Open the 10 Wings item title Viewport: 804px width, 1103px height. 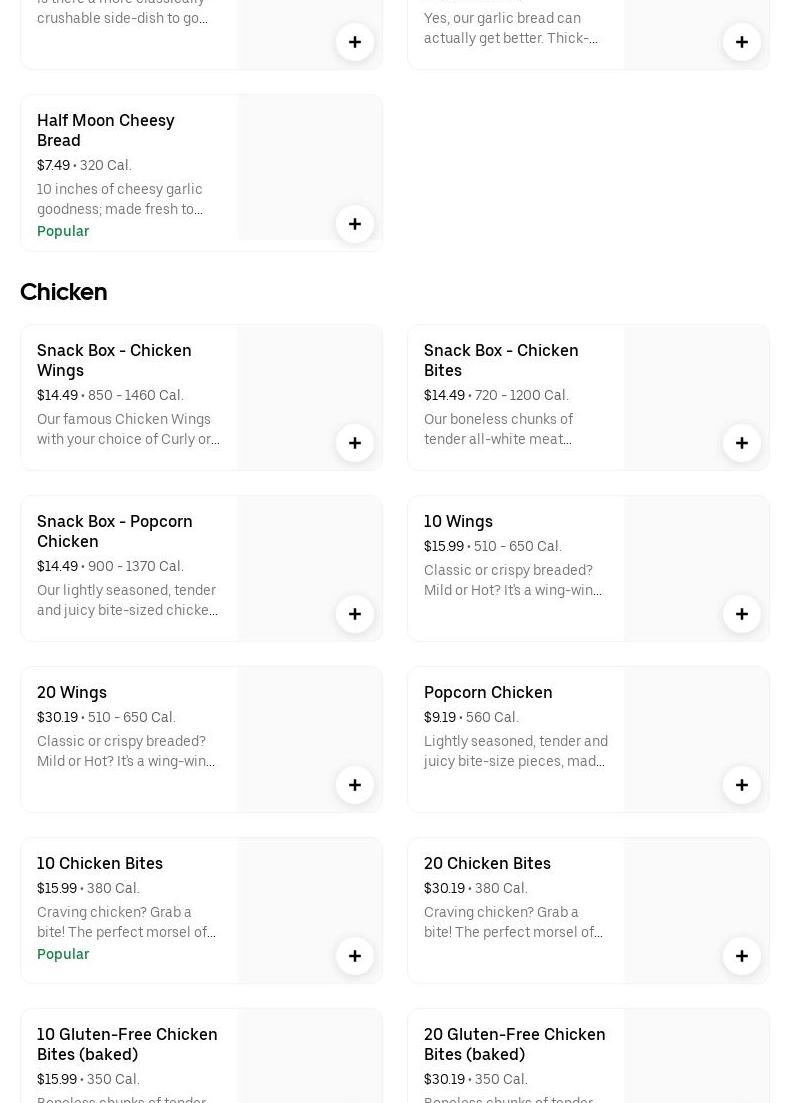[458, 521]
